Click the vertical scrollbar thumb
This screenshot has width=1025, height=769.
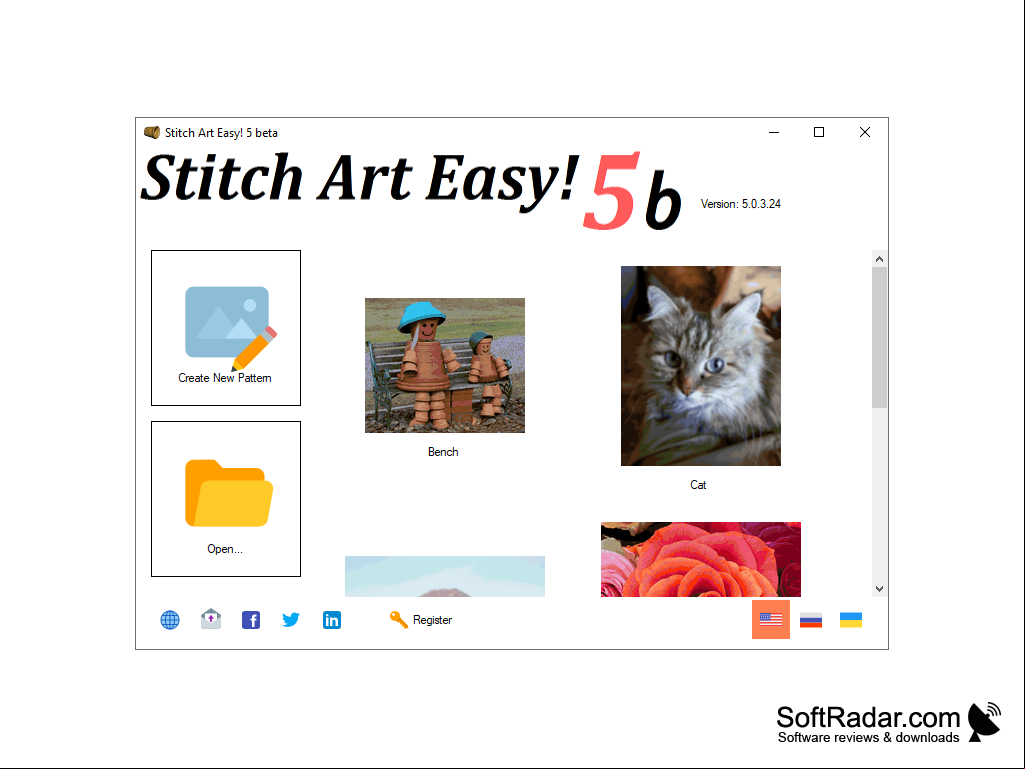879,337
